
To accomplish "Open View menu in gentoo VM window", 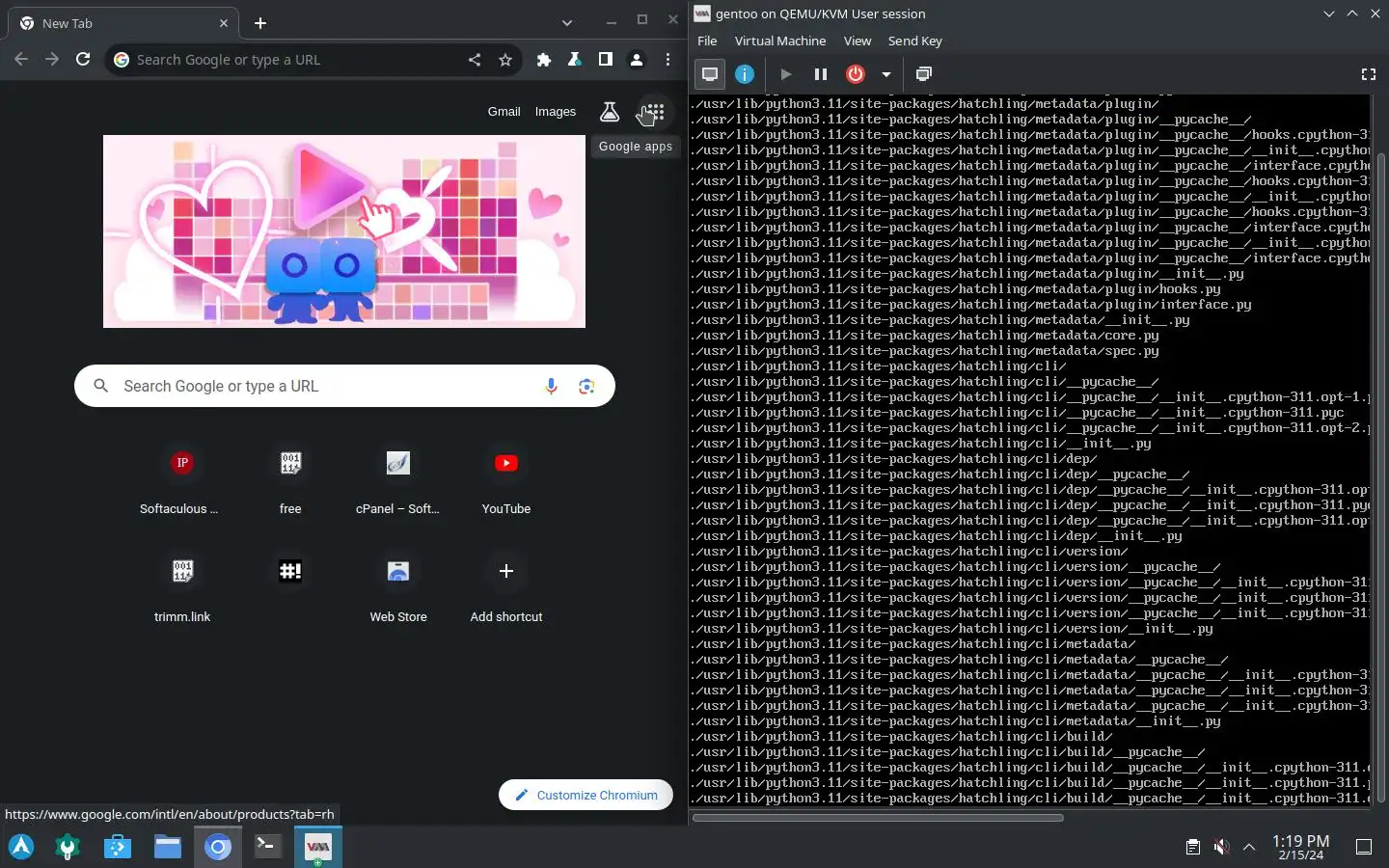I will click(858, 41).
